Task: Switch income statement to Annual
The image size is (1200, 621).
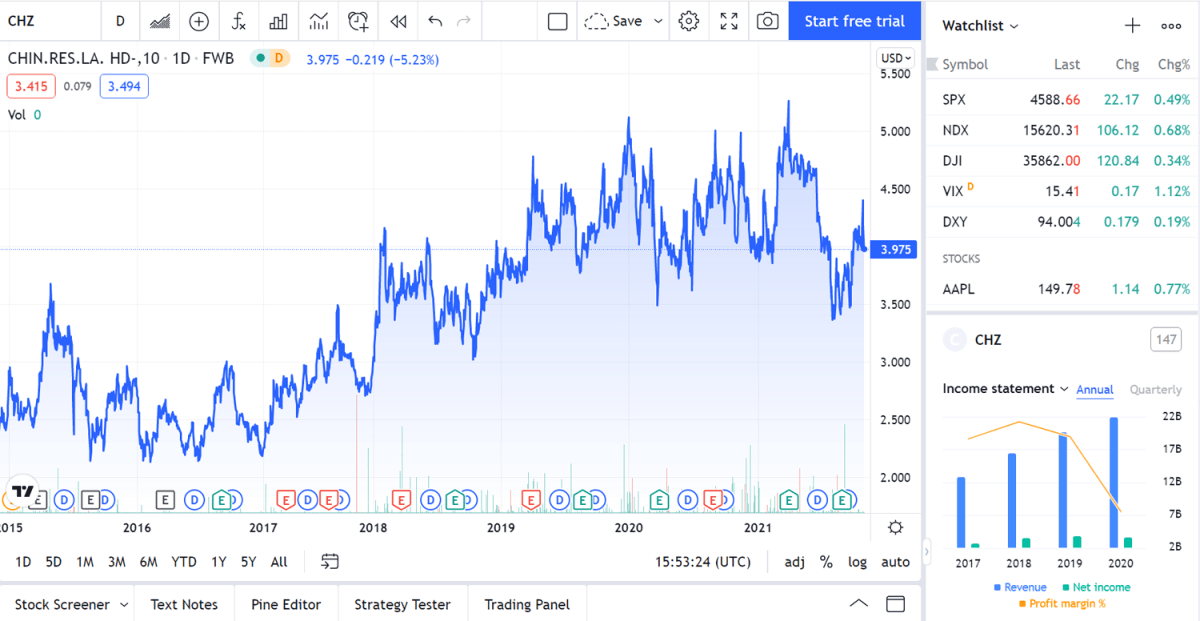Action: point(1095,389)
